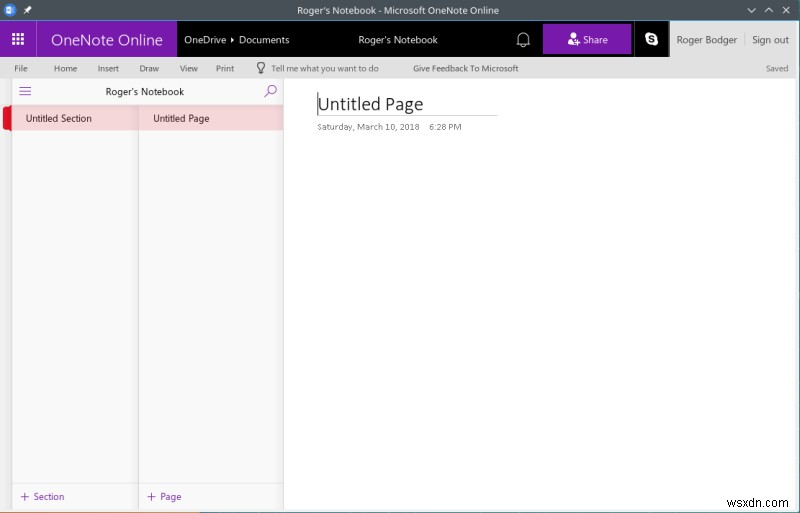The height and width of the screenshot is (513, 800).
Task: Click Sign out
Action: pyautogui.click(x=770, y=40)
